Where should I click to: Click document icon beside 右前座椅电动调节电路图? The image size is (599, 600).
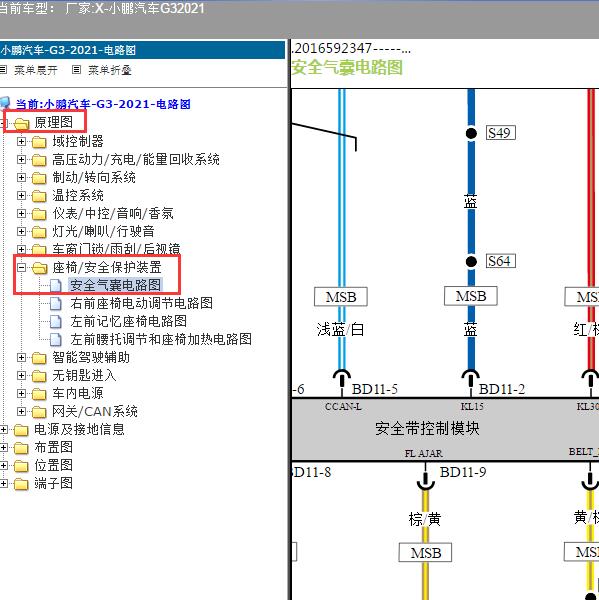[x=56, y=303]
